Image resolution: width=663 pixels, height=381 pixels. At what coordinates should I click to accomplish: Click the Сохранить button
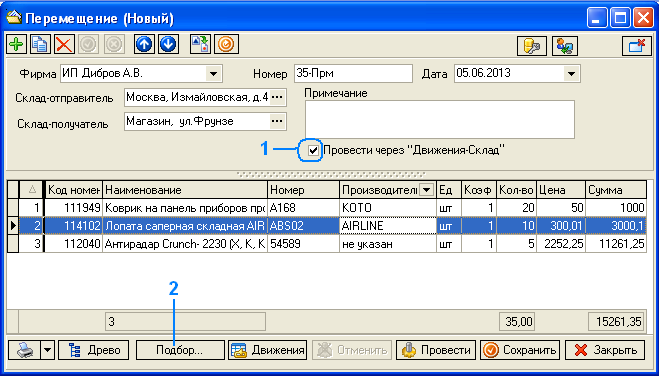(x=520, y=350)
